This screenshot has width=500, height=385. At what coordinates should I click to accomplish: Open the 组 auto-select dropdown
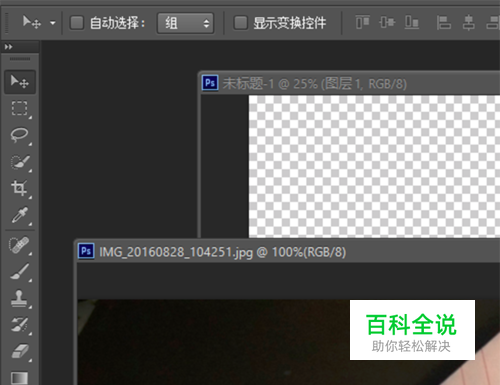[185, 23]
